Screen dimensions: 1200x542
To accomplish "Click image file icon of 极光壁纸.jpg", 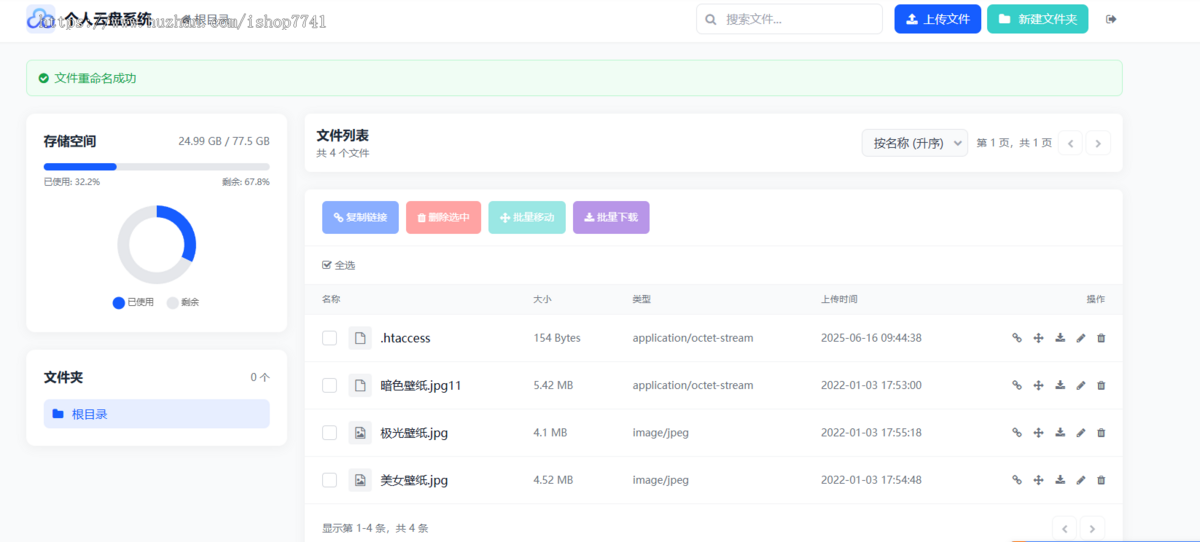I will click(360, 433).
